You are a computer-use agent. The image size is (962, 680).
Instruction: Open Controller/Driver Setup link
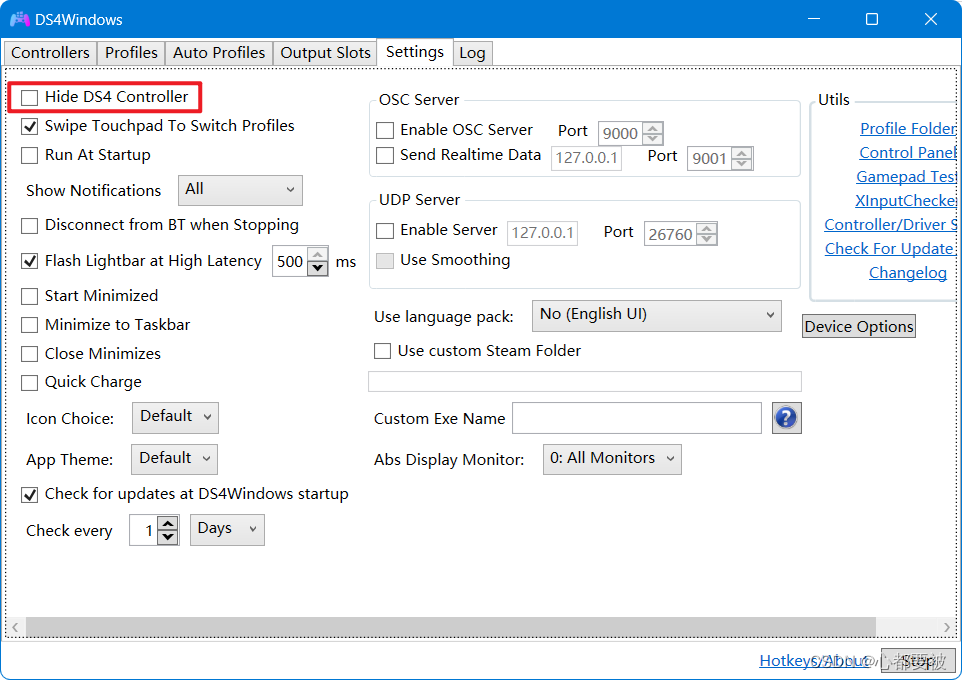pyautogui.click(x=890, y=225)
